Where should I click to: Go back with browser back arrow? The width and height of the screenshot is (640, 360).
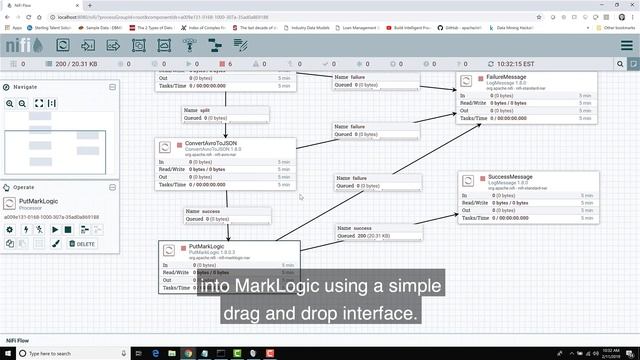pos(7,17)
